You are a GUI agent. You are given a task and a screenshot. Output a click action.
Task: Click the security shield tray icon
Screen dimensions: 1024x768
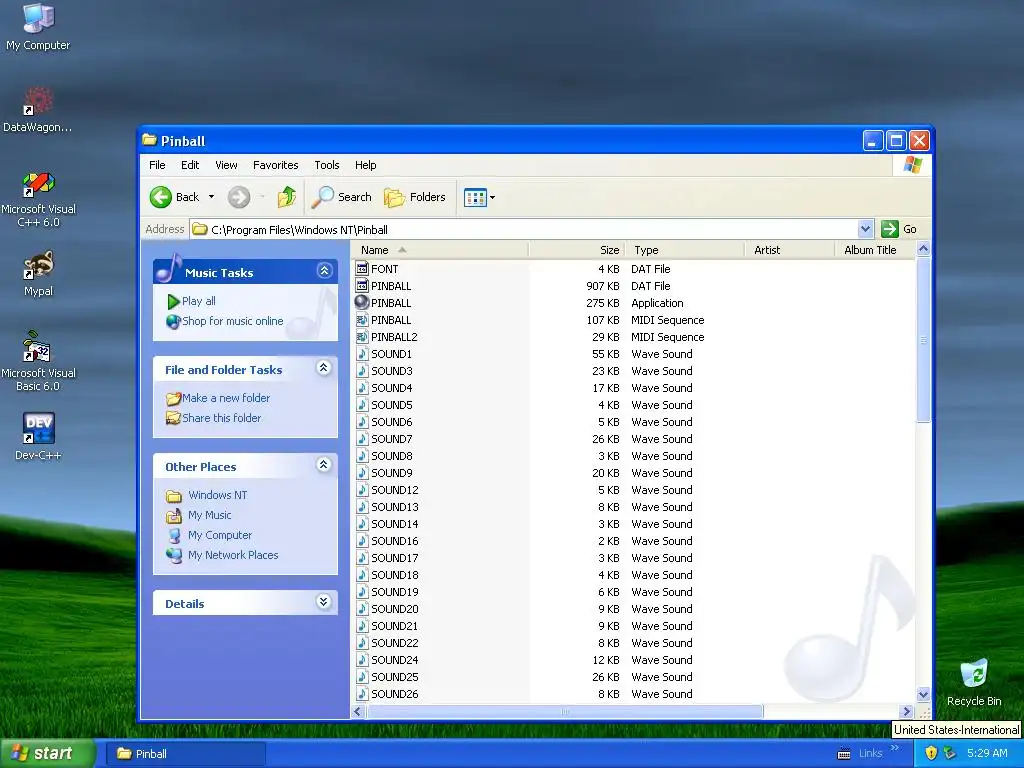[x=931, y=753]
